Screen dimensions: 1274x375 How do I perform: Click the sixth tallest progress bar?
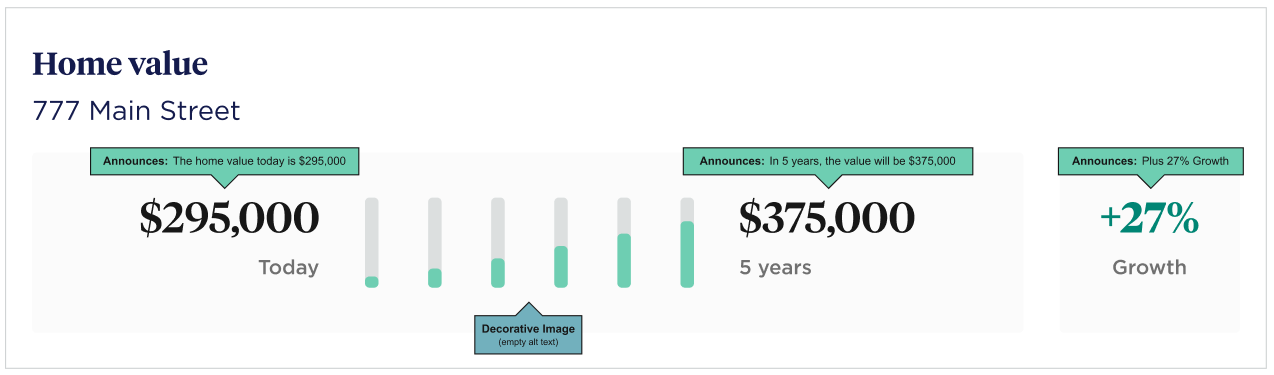coord(687,243)
